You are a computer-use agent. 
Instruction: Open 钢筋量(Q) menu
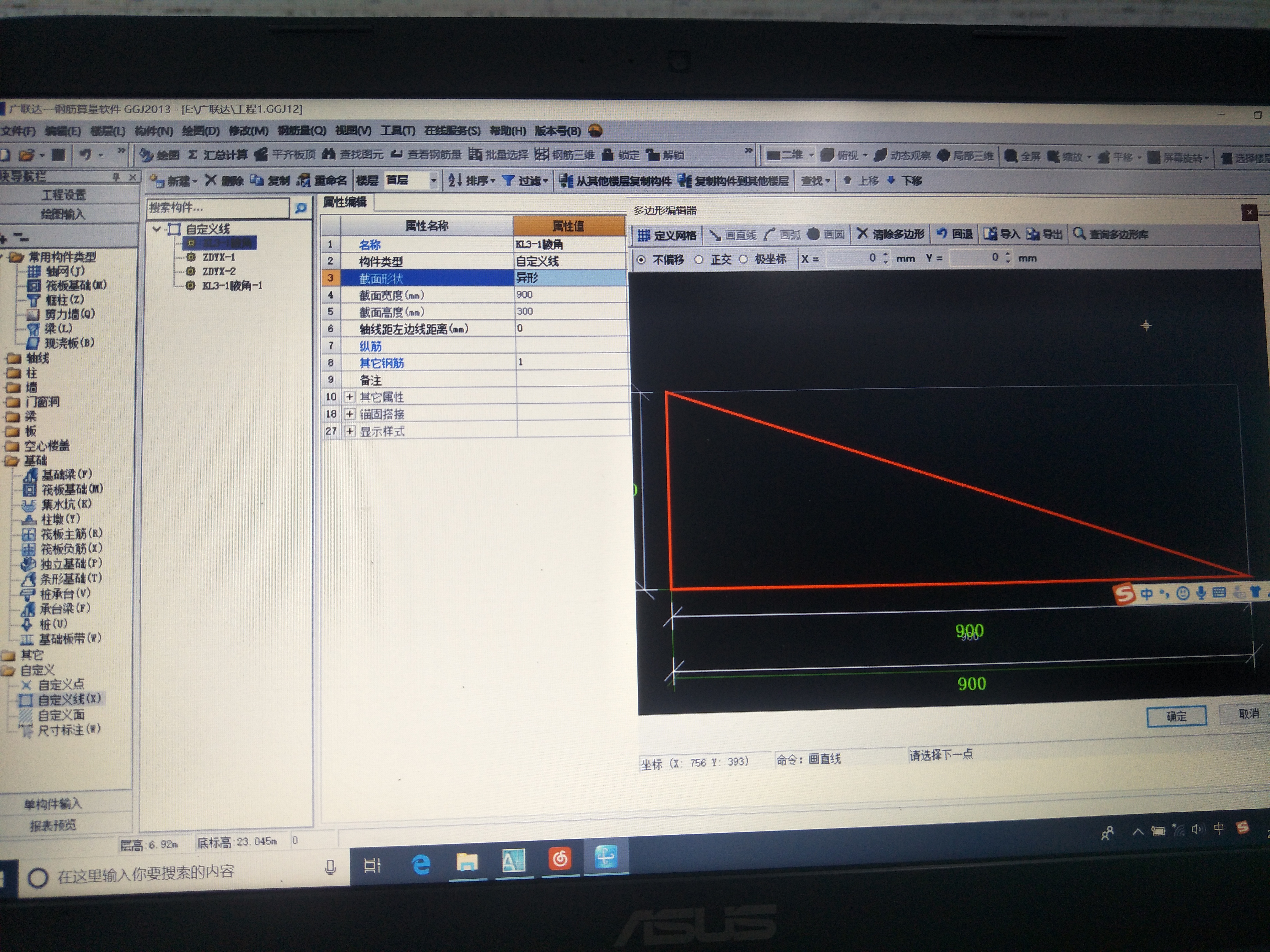click(x=302, y=131)
